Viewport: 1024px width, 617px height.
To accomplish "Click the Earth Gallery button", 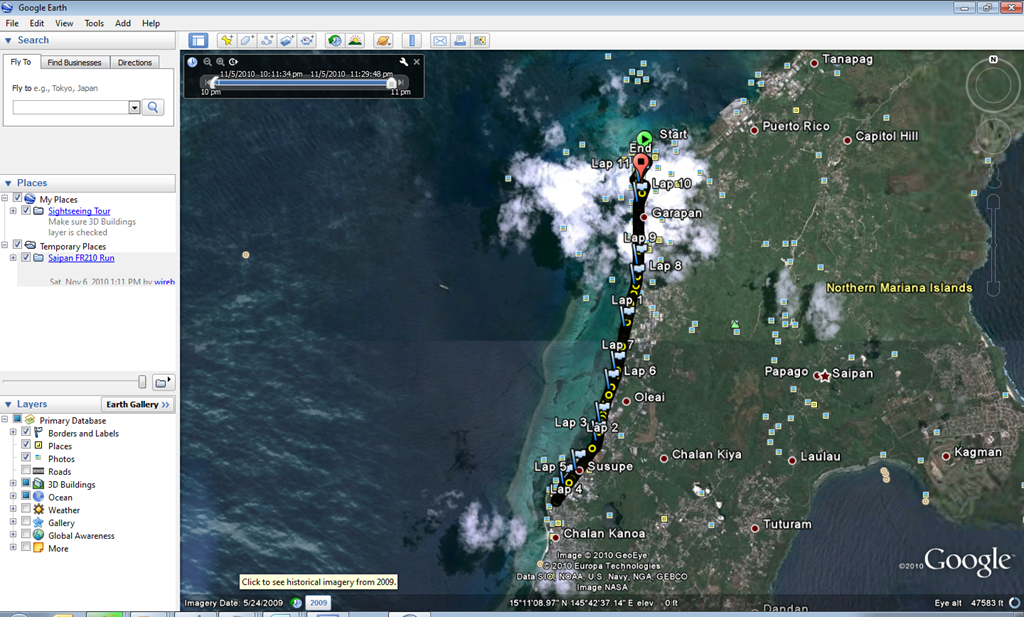I will [138, 404].
